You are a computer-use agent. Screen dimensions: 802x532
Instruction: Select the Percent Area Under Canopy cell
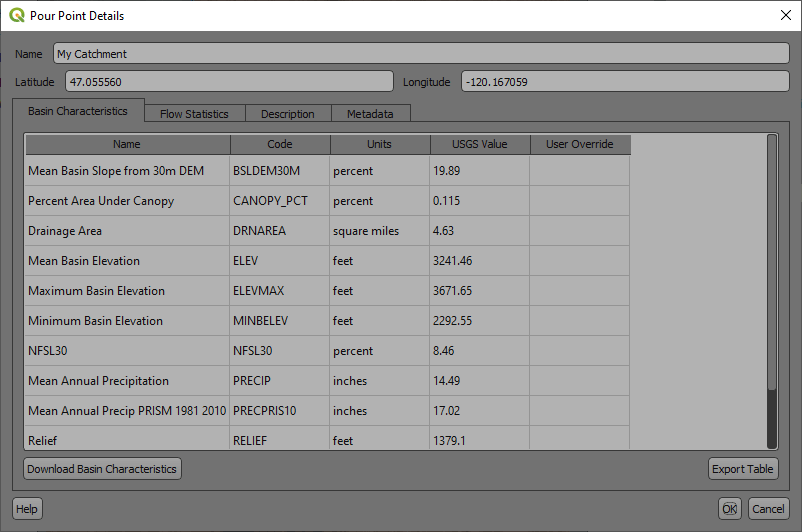[127, 201]
